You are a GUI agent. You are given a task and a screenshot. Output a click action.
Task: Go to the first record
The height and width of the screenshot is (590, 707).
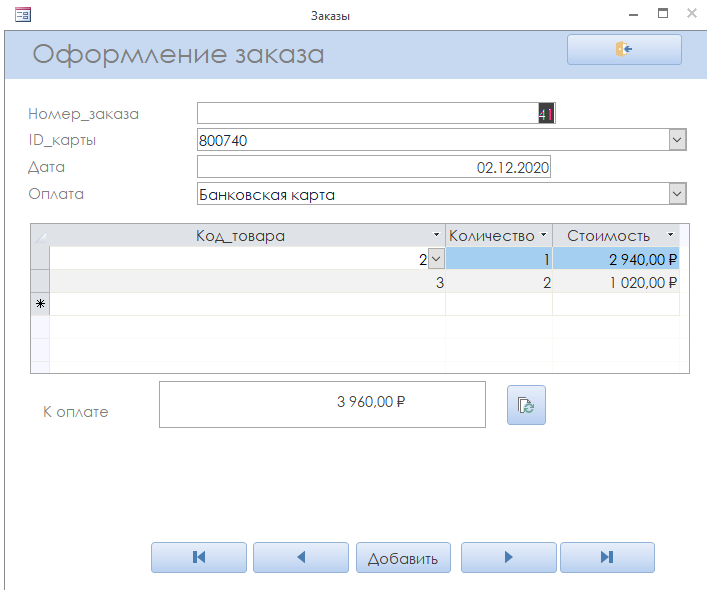(198, 558)
